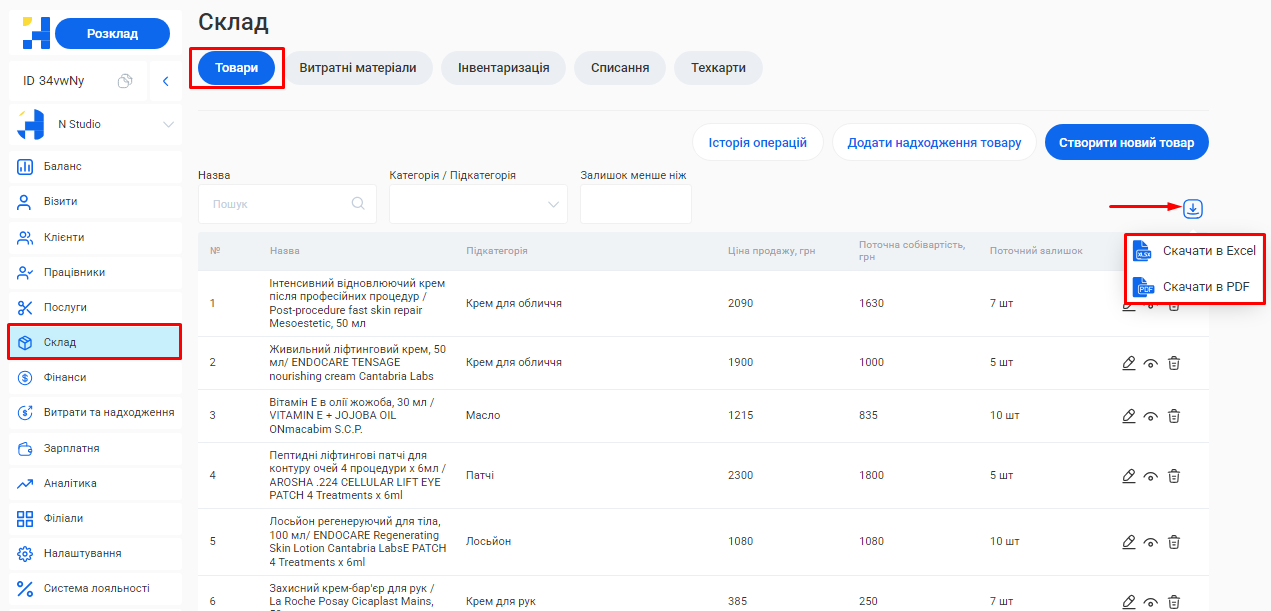View product row 2 via eye icon
This screenshot has width=1271, height=611.
pos(1151,363)
